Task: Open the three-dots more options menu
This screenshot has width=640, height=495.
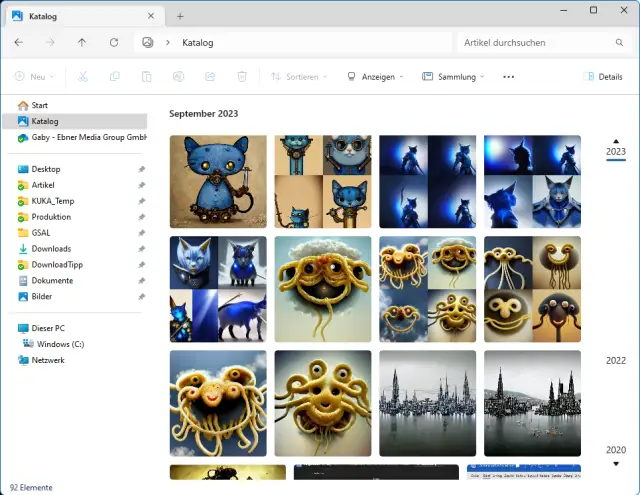Action: click(508, 77)
